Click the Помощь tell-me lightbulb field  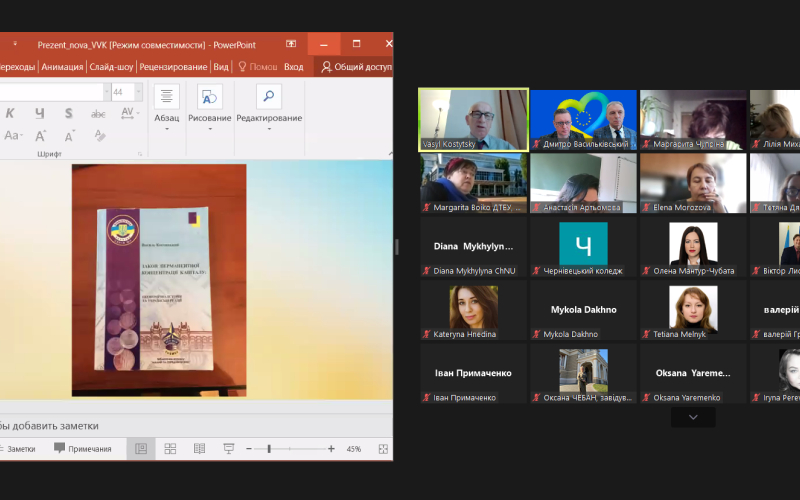pyautogui.click(x=258, y=67)
